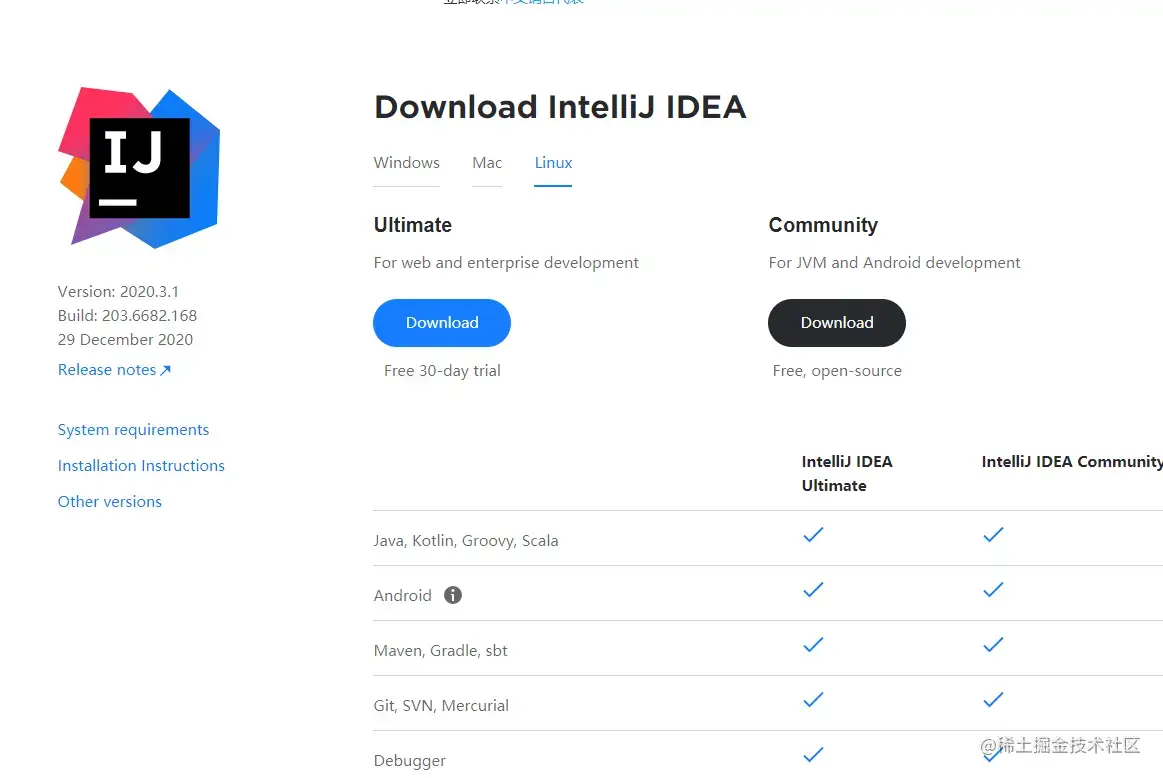Click the Download IntelliJ IDEA heading

click(x=560, y=107)
